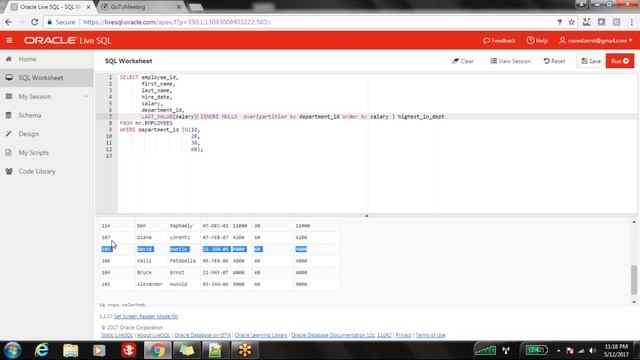Run the SQL statement
Viewport: 640px width, 360px height.
click(620, 61)
